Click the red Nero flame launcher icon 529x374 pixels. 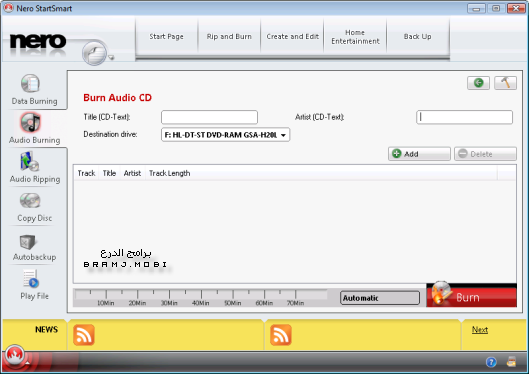coord(15,355)
